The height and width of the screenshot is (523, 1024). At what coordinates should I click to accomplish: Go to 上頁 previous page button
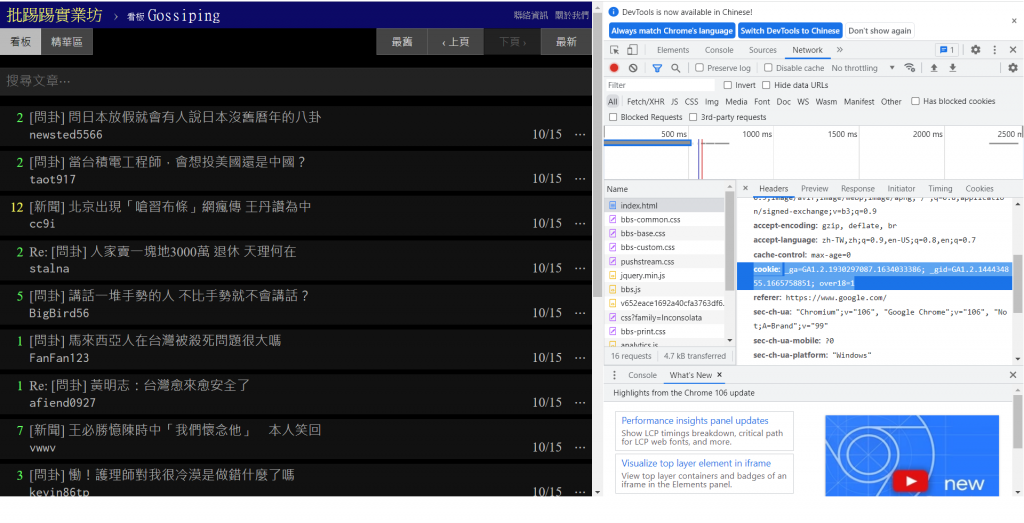[455, 42]
